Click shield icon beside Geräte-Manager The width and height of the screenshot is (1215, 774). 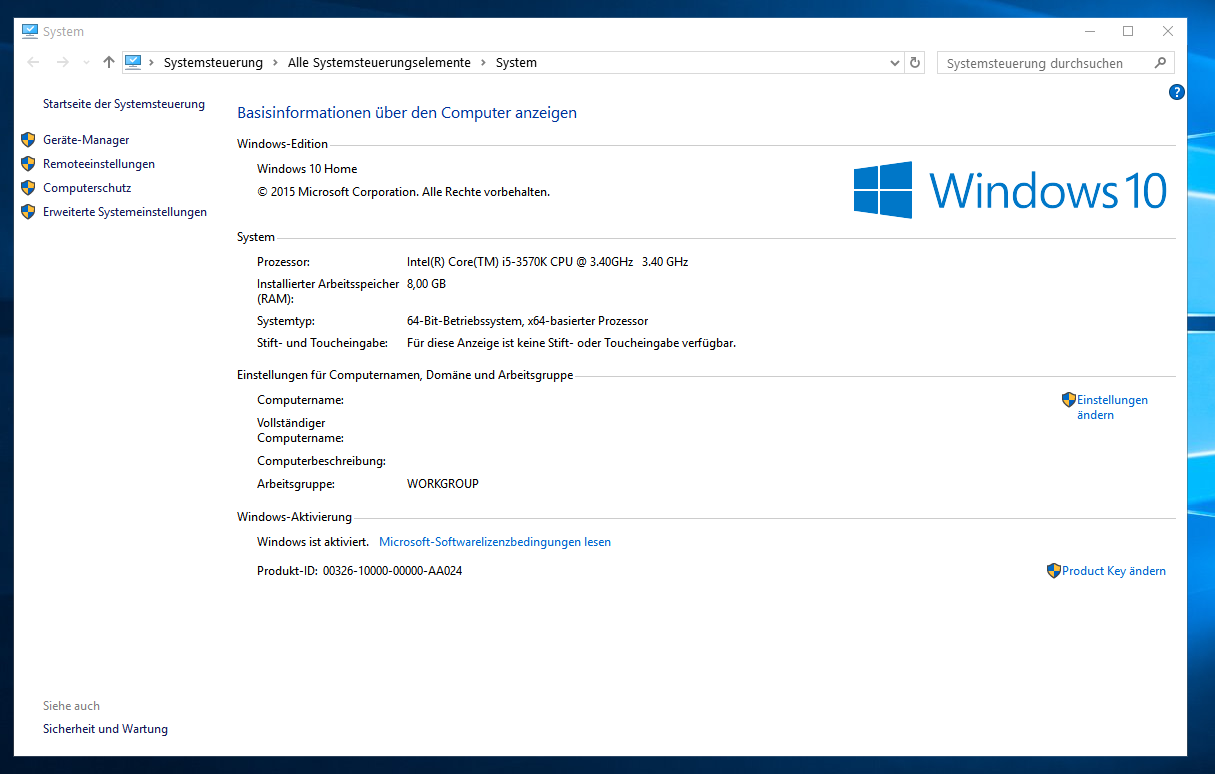coord(28,140)
